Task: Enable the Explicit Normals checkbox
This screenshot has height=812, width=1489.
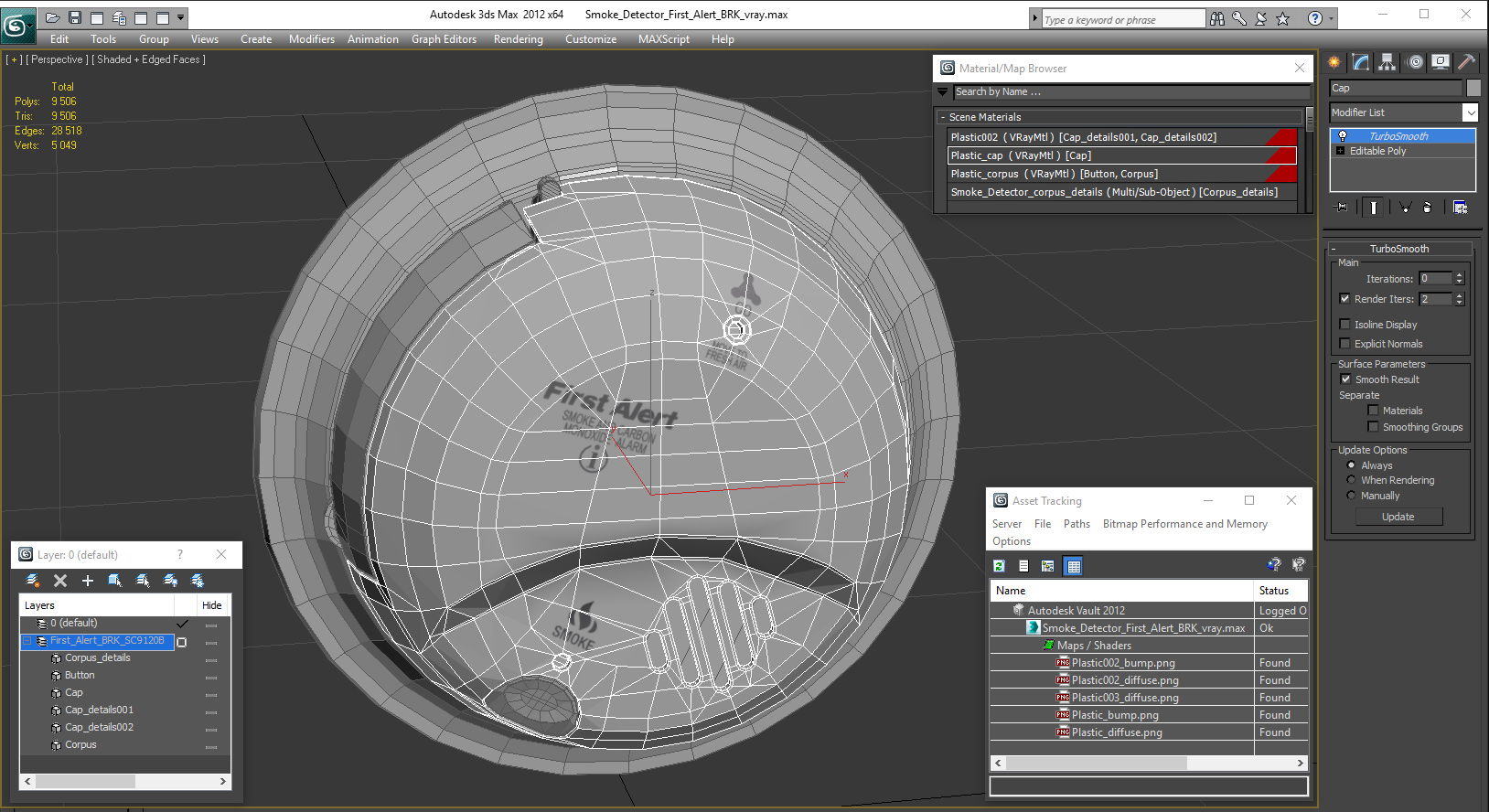Action: [x=1344, y=344]
